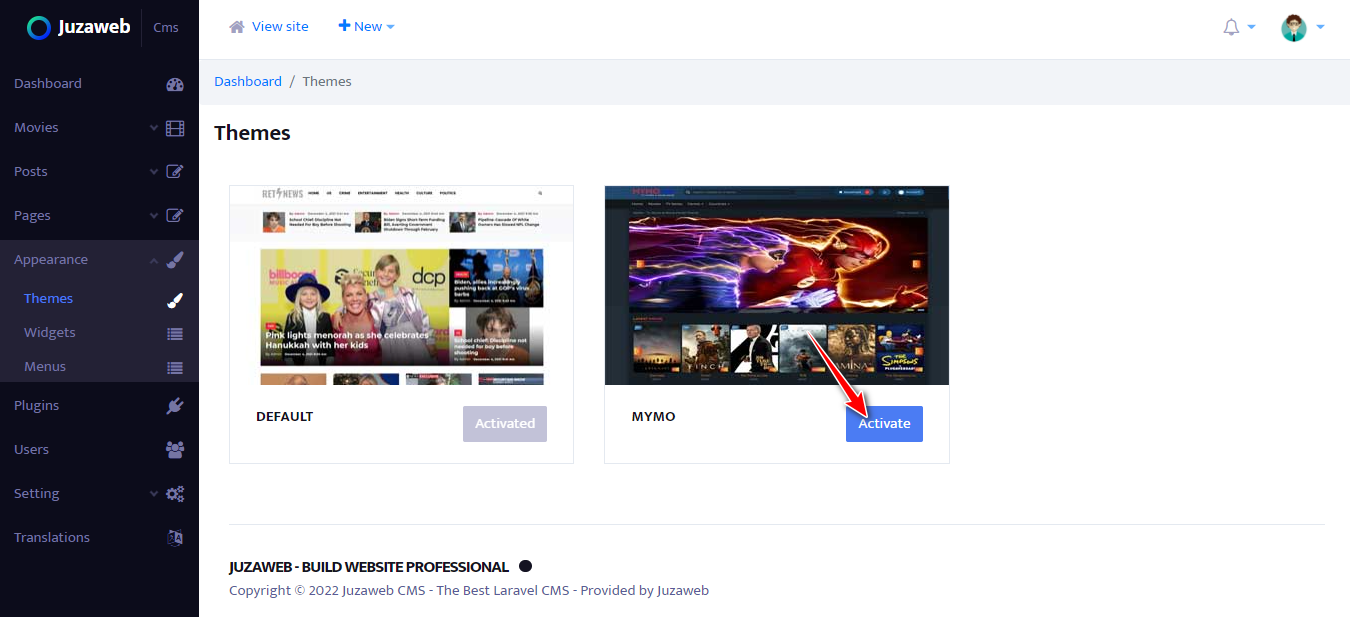Click the Cms label beside the logo
This screenshot has height=617, width=1350.
pos(166,28)
